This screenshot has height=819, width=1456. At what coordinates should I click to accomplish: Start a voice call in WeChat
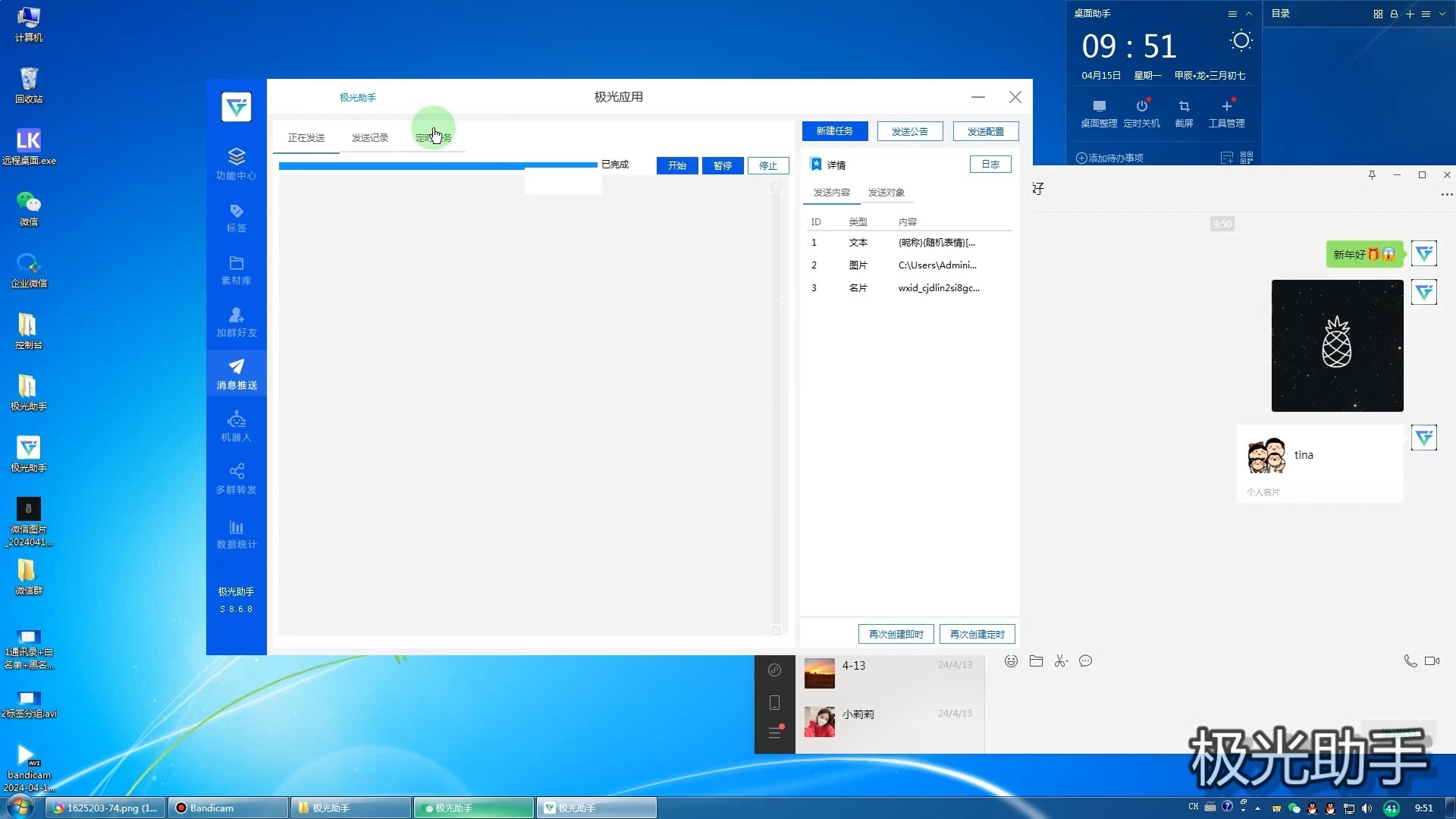1410,661
